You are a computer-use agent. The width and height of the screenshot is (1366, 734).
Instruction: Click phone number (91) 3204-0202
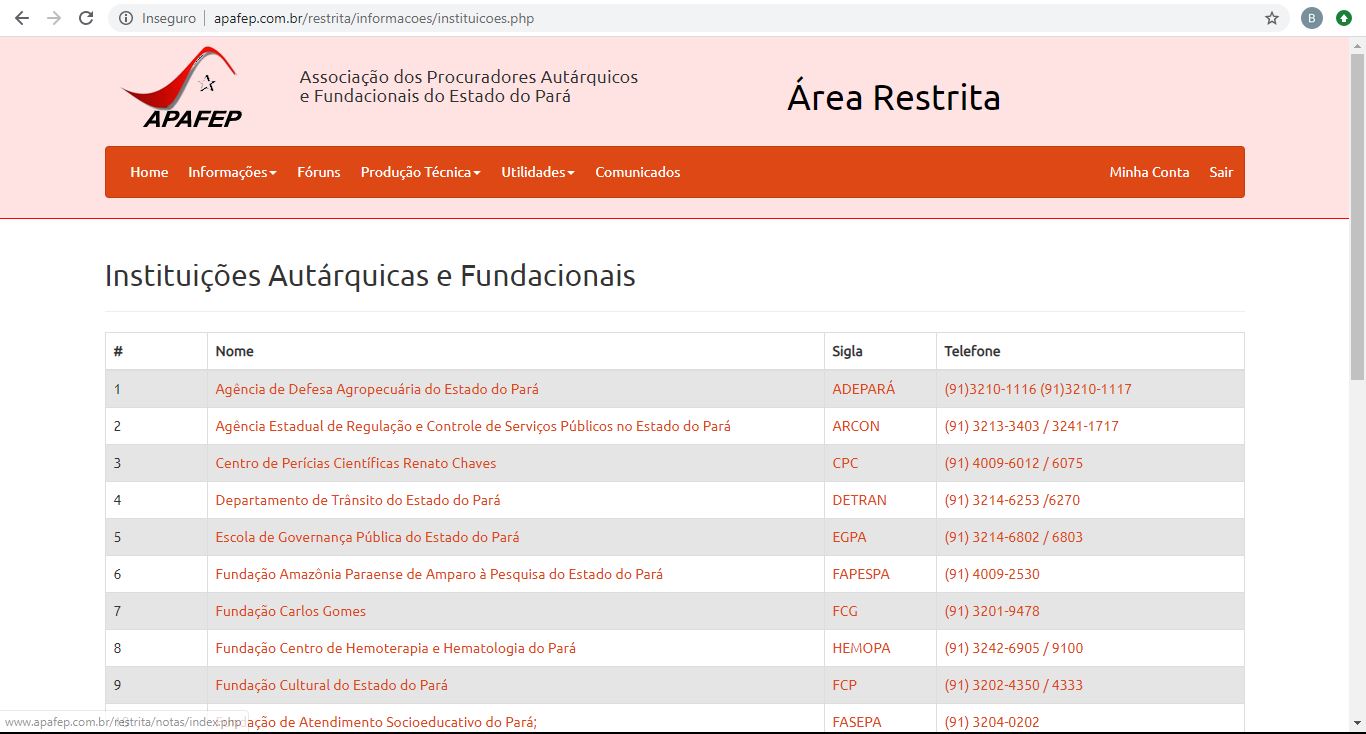click(992, 722)
